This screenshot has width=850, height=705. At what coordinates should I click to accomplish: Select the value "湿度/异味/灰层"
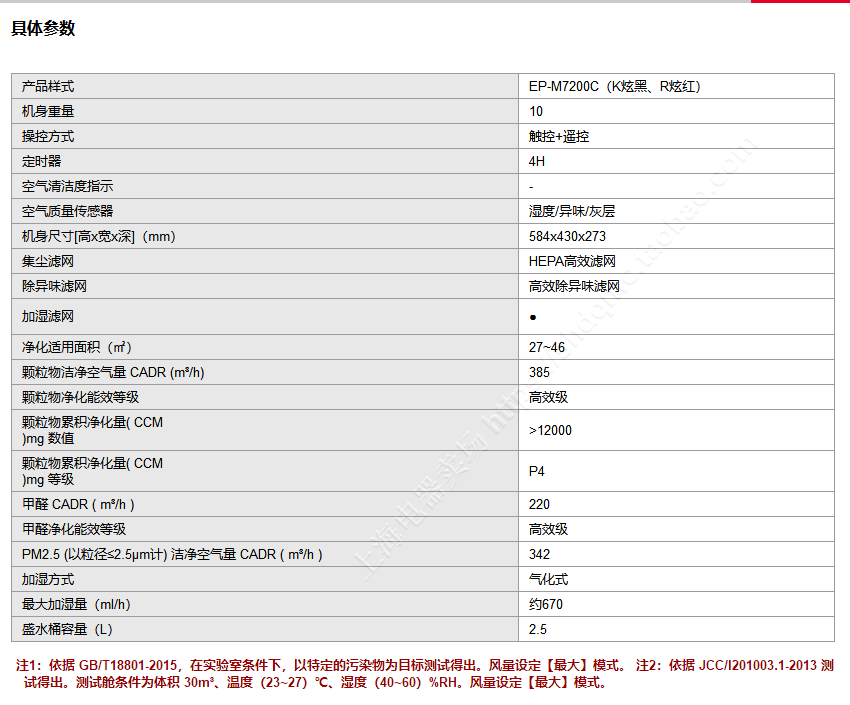click(572, 211)
